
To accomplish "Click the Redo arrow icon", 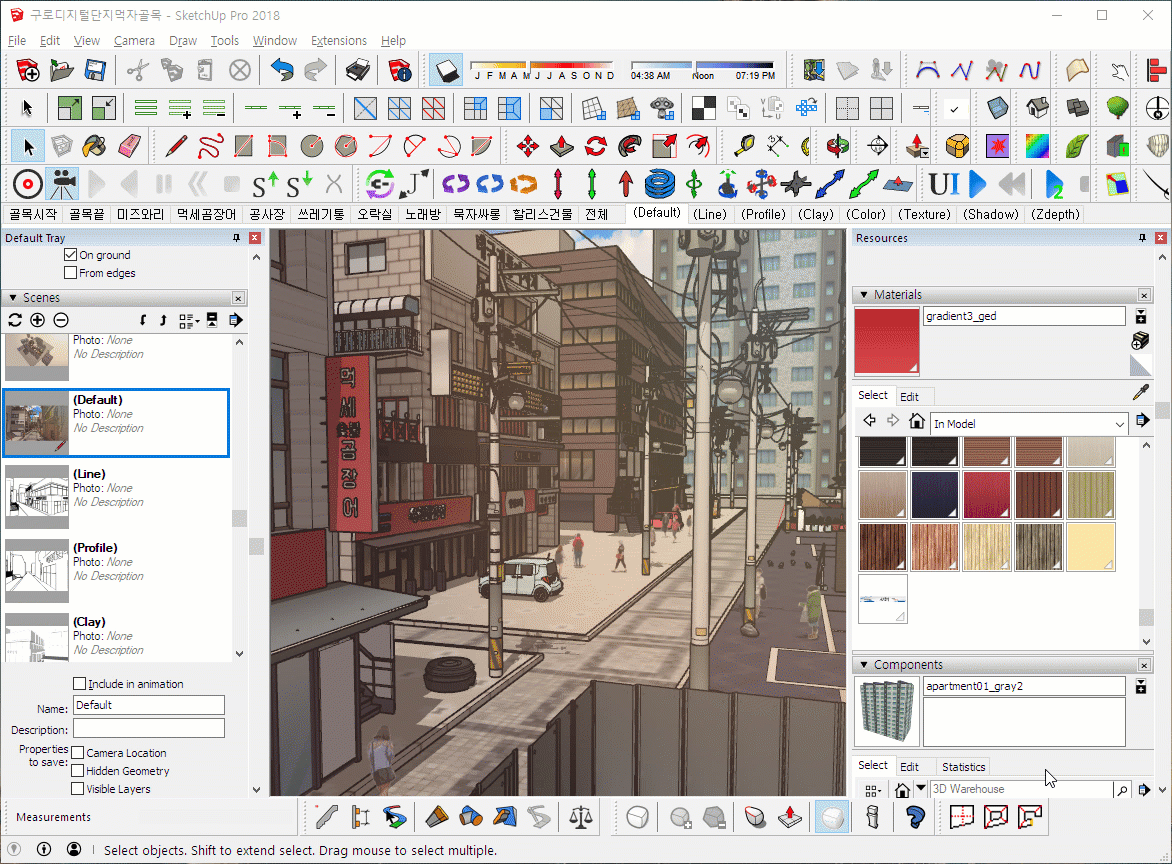I will (315, 71).
